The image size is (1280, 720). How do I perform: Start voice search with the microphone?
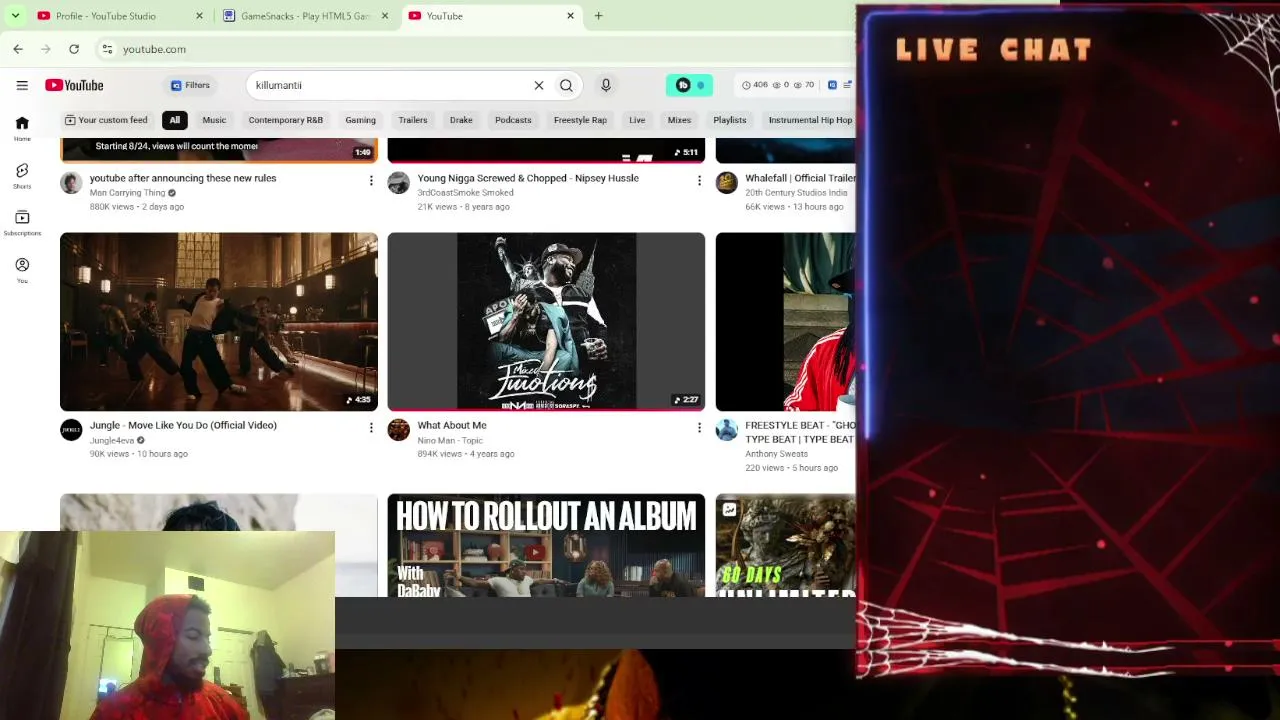pyautogui.click(x=606, y=85)
